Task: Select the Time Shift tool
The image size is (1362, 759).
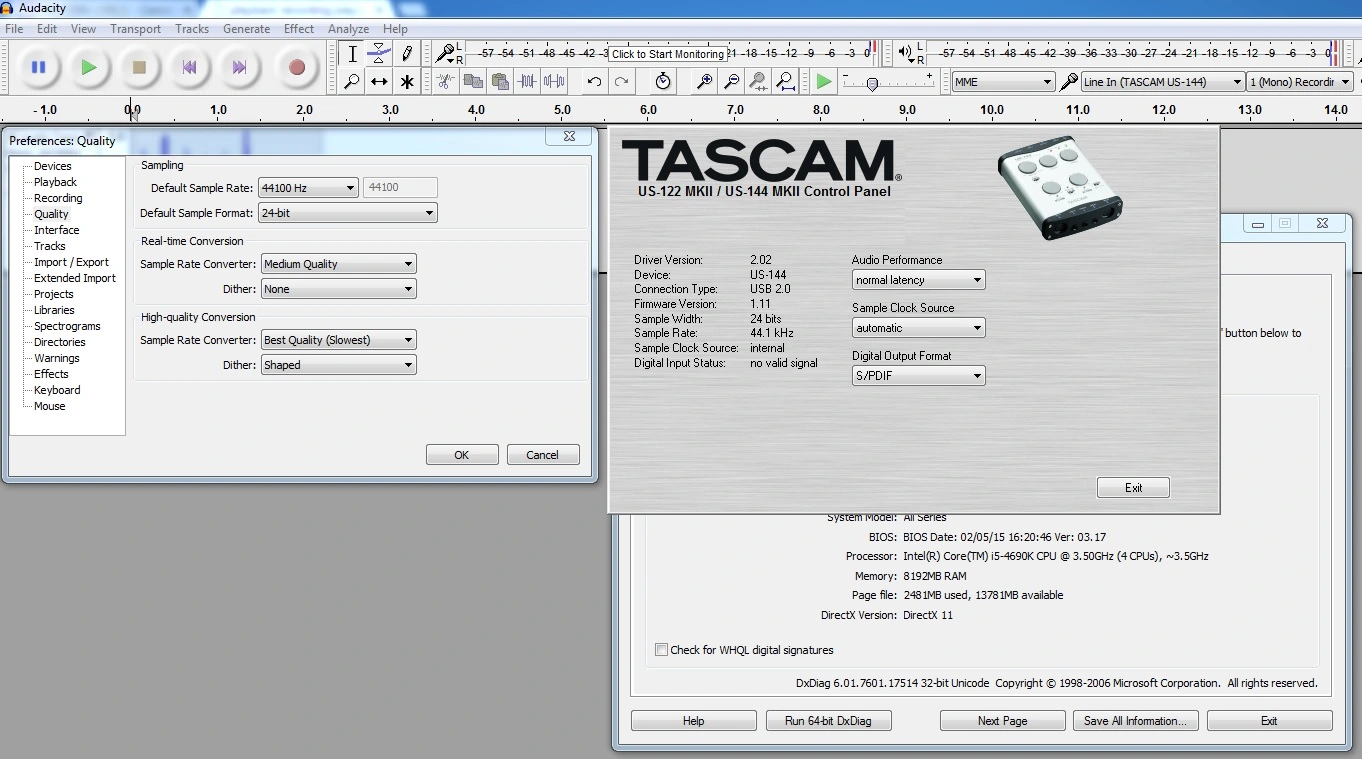Action: click(379, 82)
